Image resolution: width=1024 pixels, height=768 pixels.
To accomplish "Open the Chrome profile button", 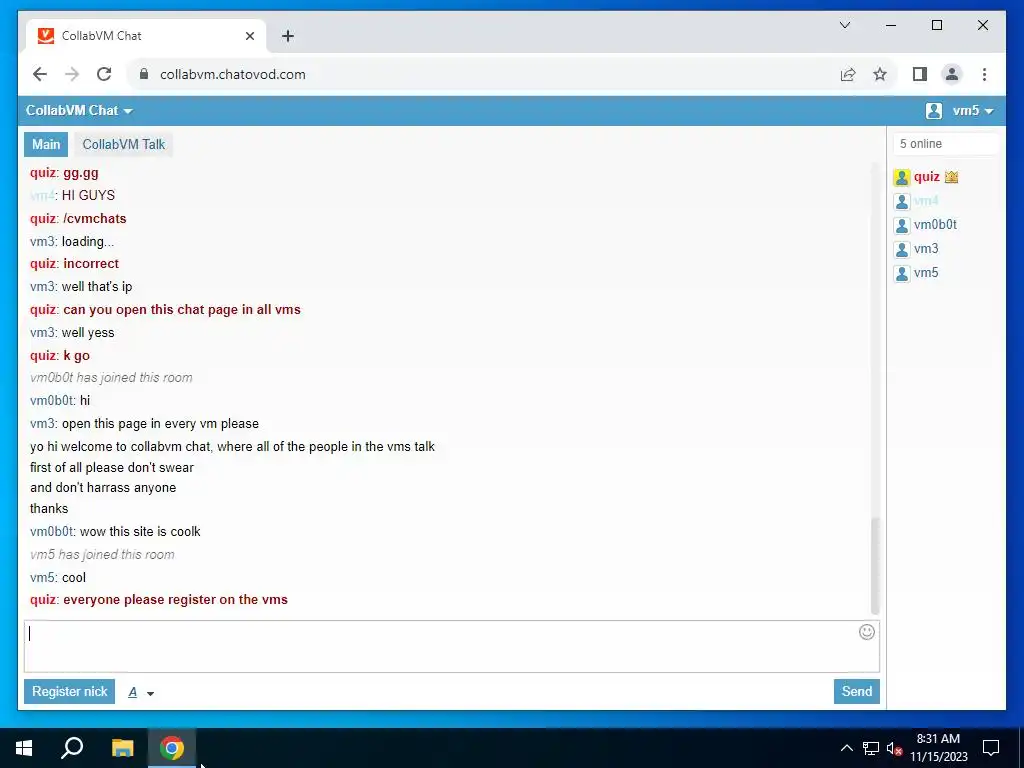I will (952, 74).
